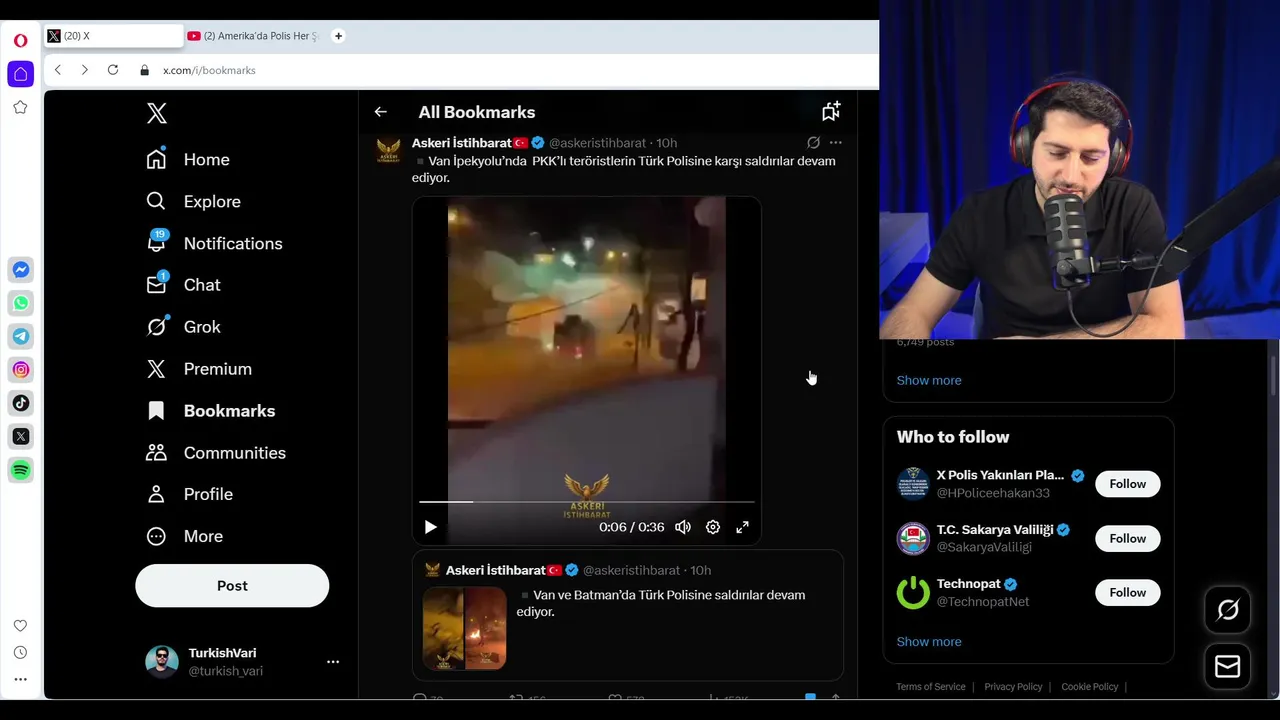Switch to YouTube Amerika'da Polis tab

254,36
